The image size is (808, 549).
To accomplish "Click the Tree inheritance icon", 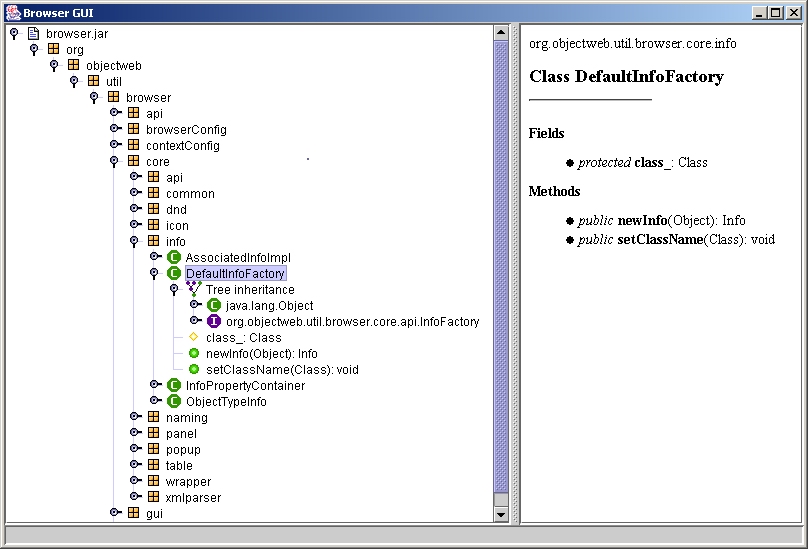I will (x=194, y=289).
